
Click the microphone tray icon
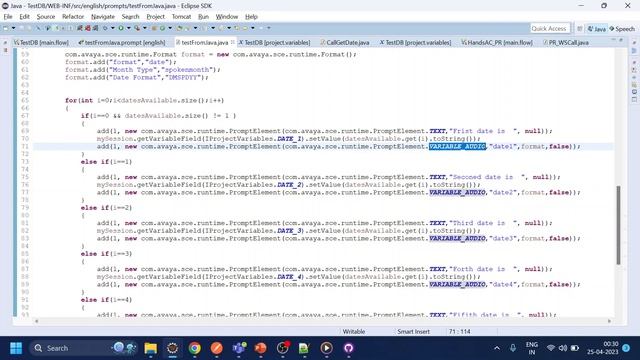click(x=513, y=348)
